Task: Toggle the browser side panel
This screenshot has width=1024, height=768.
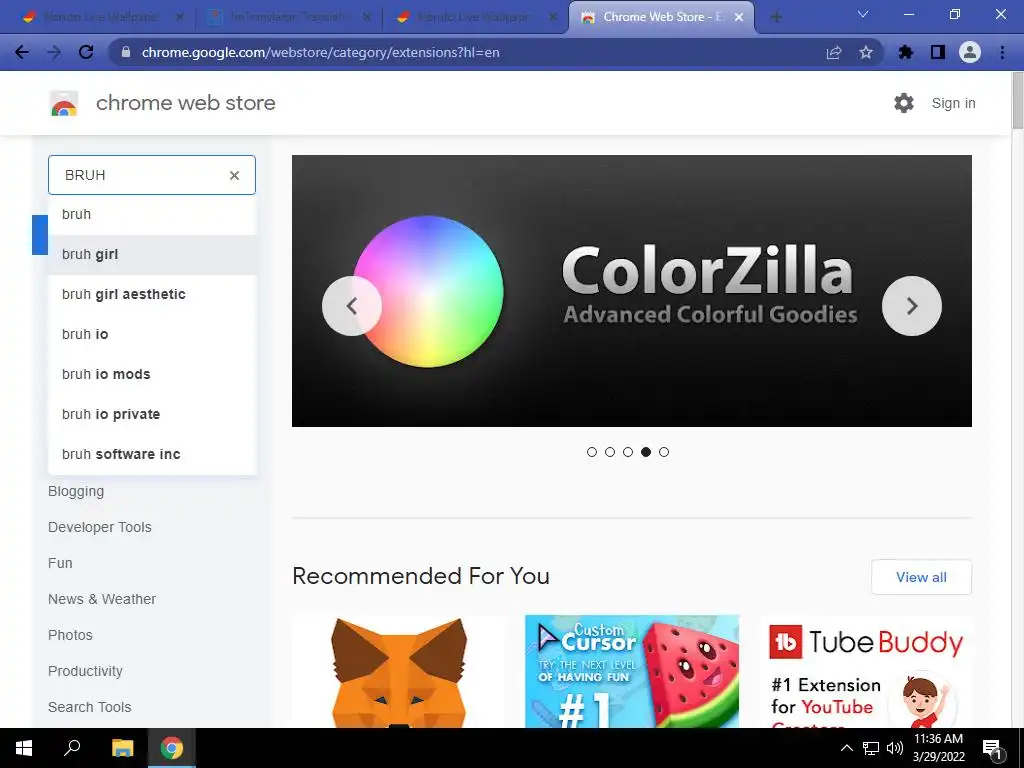Action: (x=938, y=52)
